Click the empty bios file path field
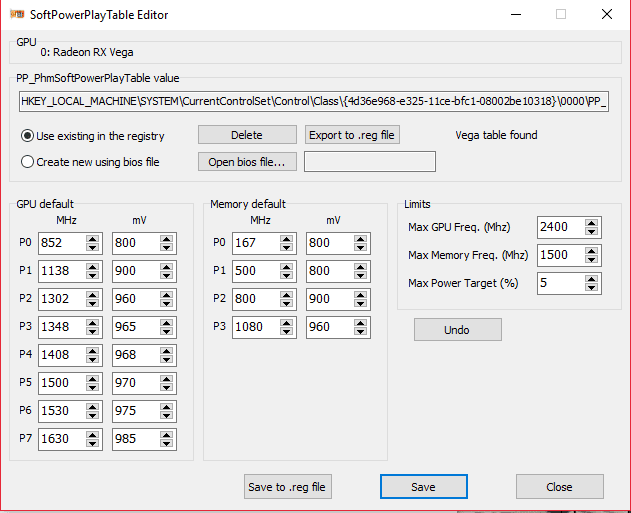 coord(370,161)
